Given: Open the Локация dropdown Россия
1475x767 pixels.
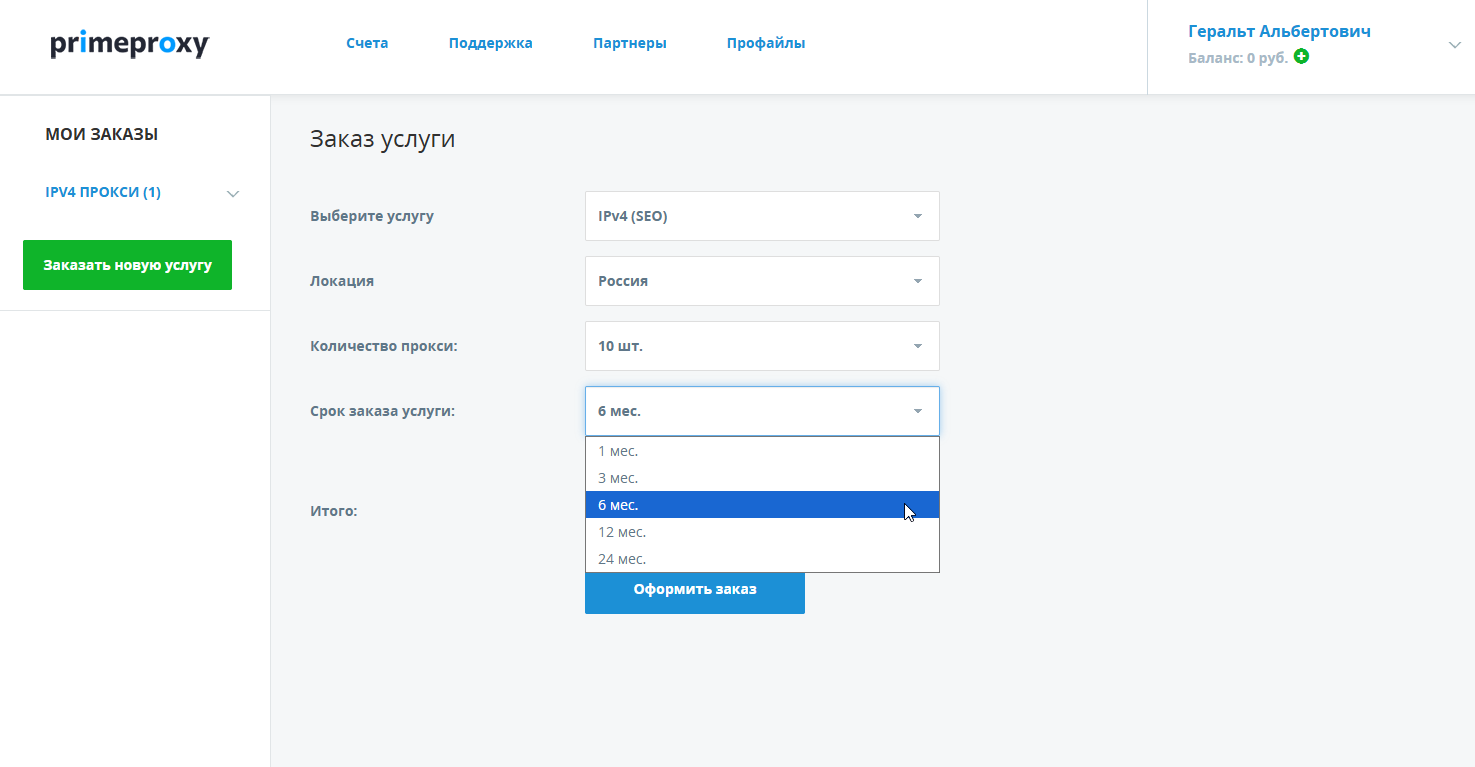Looking at the screenshot, I should 762,281.
